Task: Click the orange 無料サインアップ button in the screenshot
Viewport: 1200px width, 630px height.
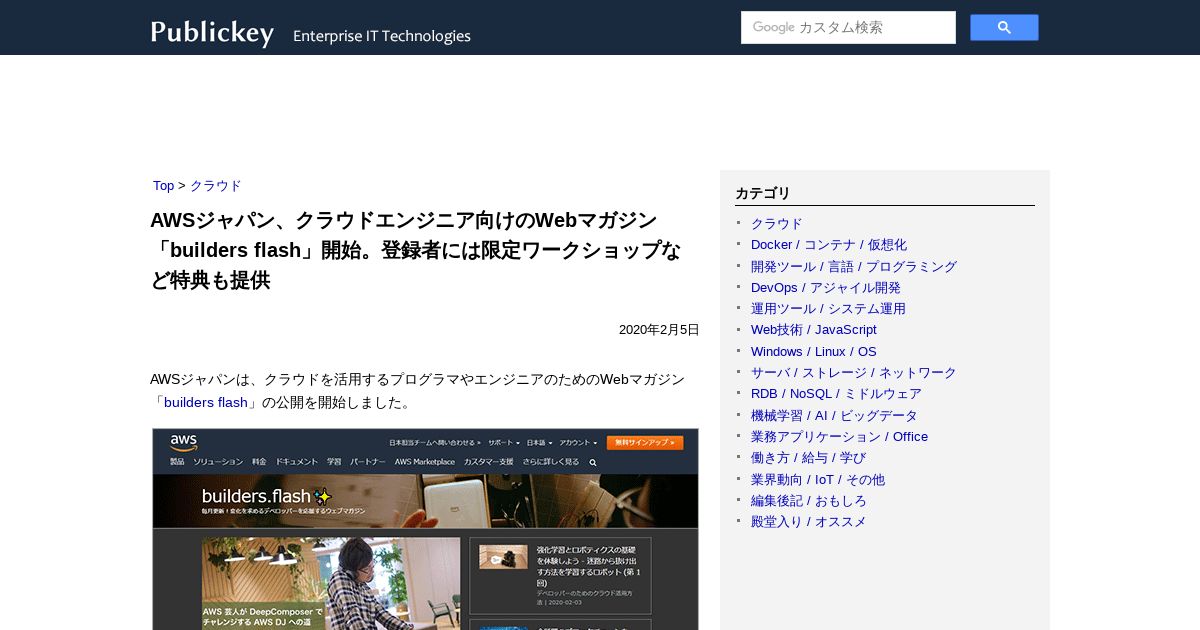Action: pos(645,442)
